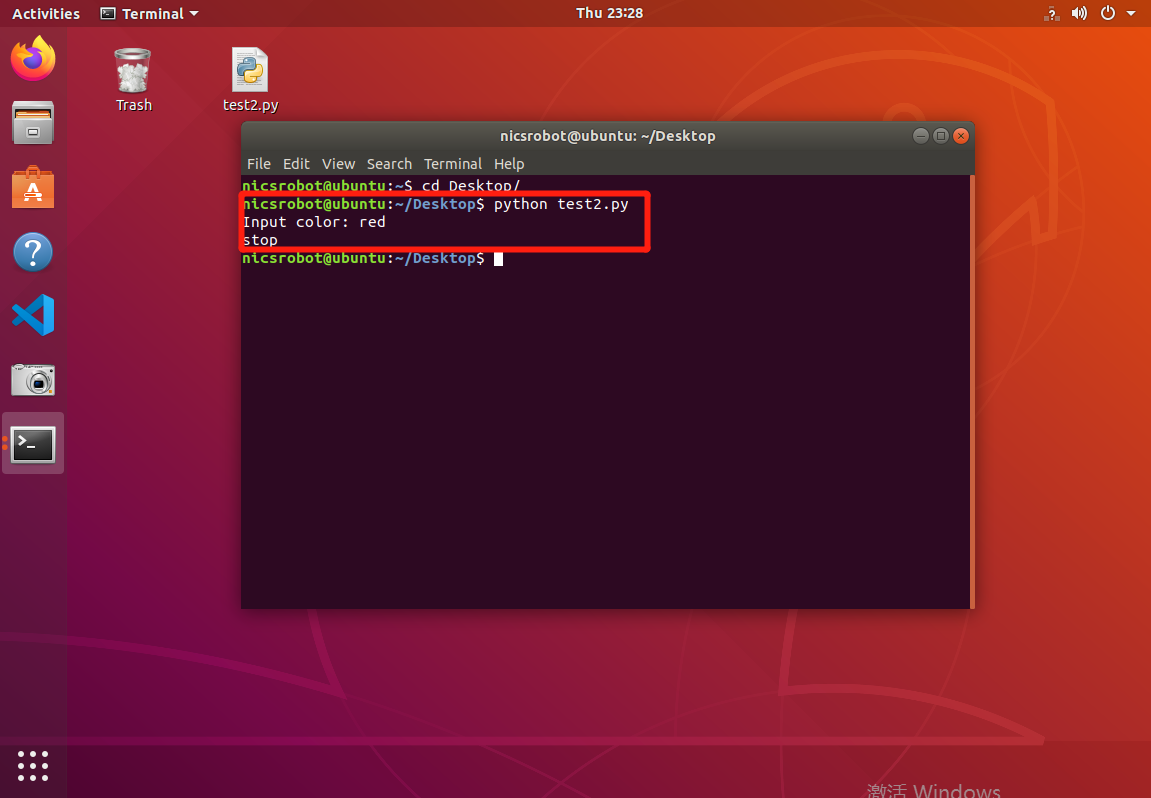Minimize the terminal window
This screenshot has width=1151, height=798.
(921, 136)
